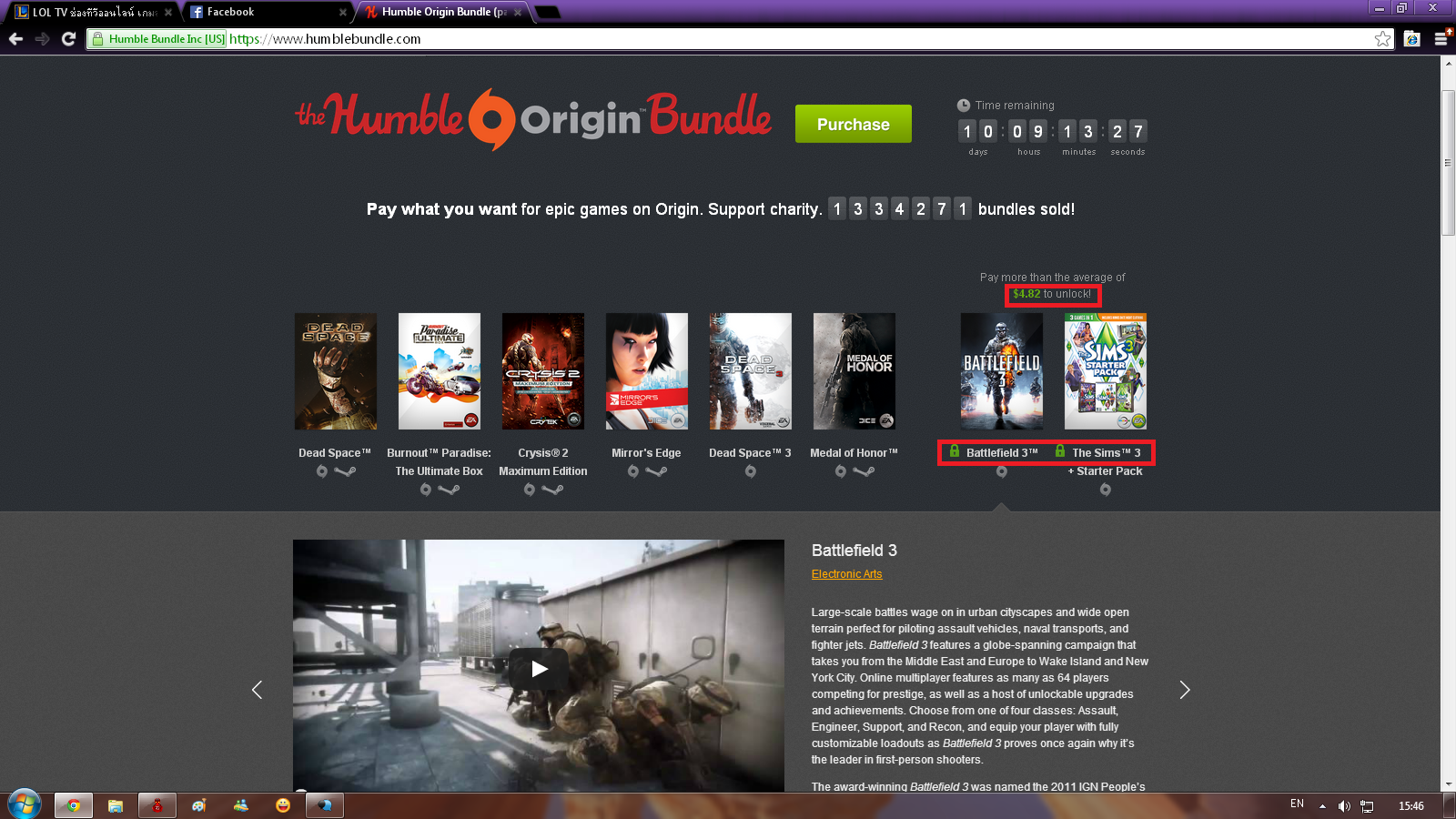Screen dimensions: 1456x819
Task: Click the Origin icon under Dead Space 3
Action: [751, 471]
